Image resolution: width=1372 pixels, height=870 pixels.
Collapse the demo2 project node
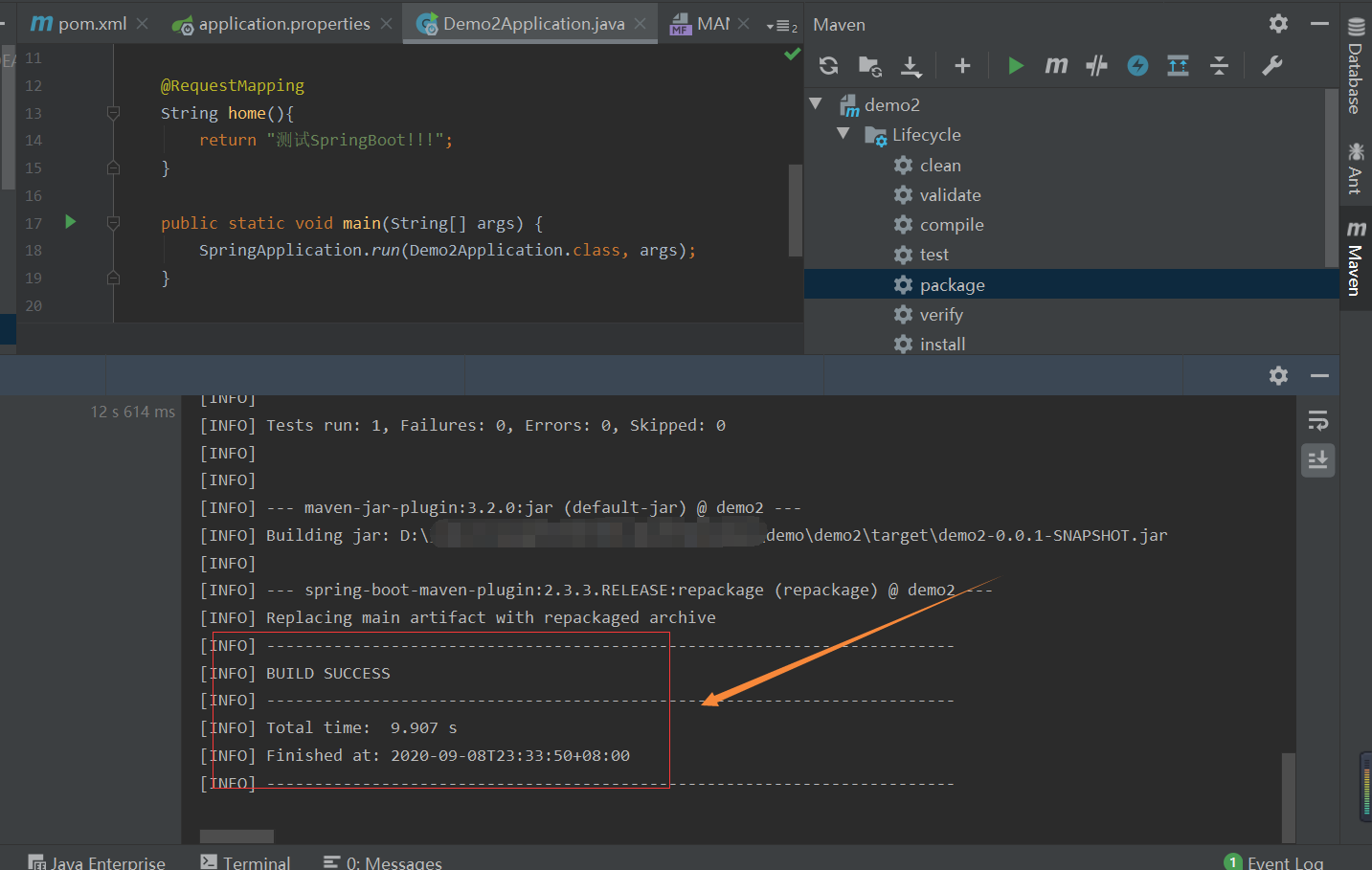tap(816, 103)
